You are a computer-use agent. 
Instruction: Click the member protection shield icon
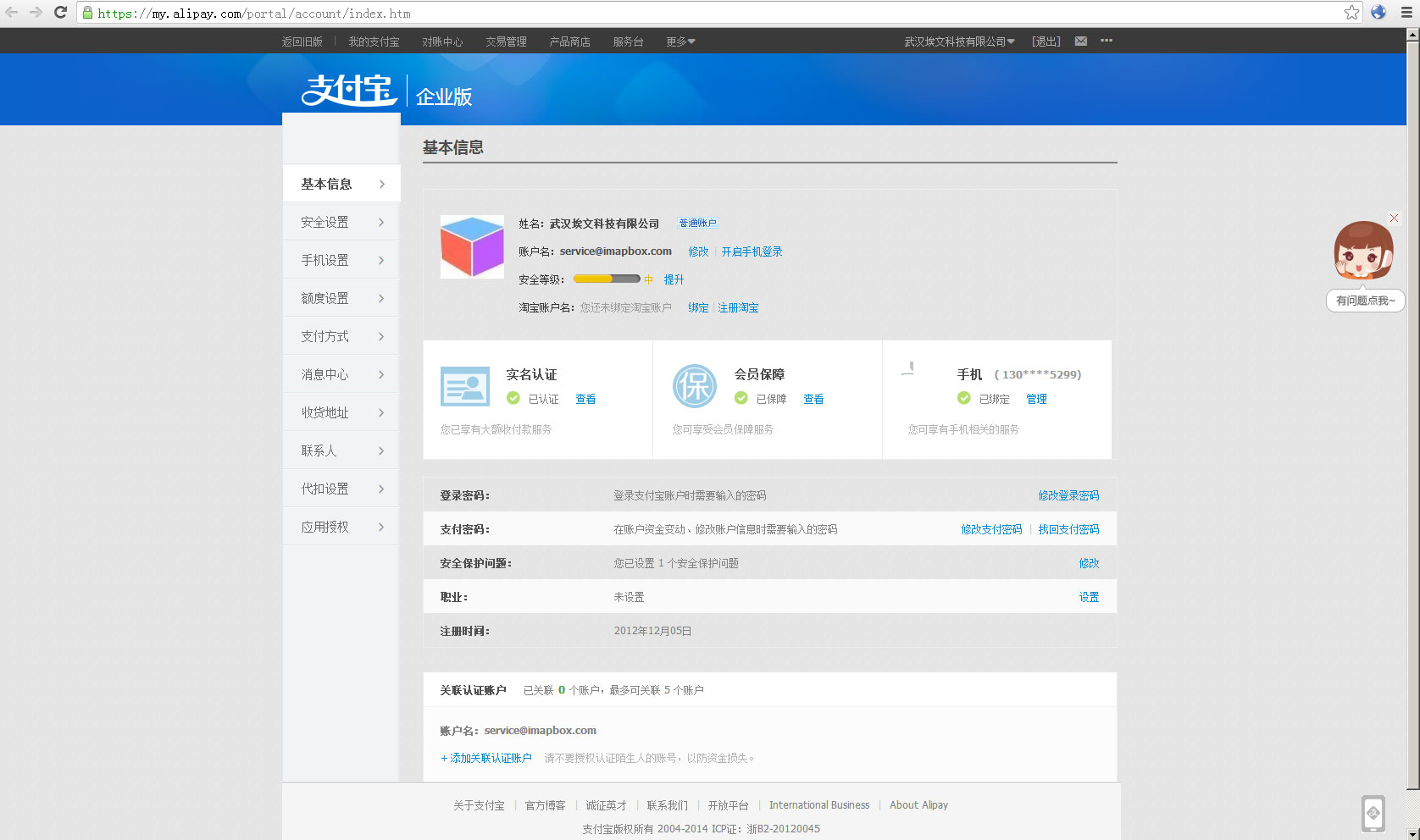pos(694,386)
